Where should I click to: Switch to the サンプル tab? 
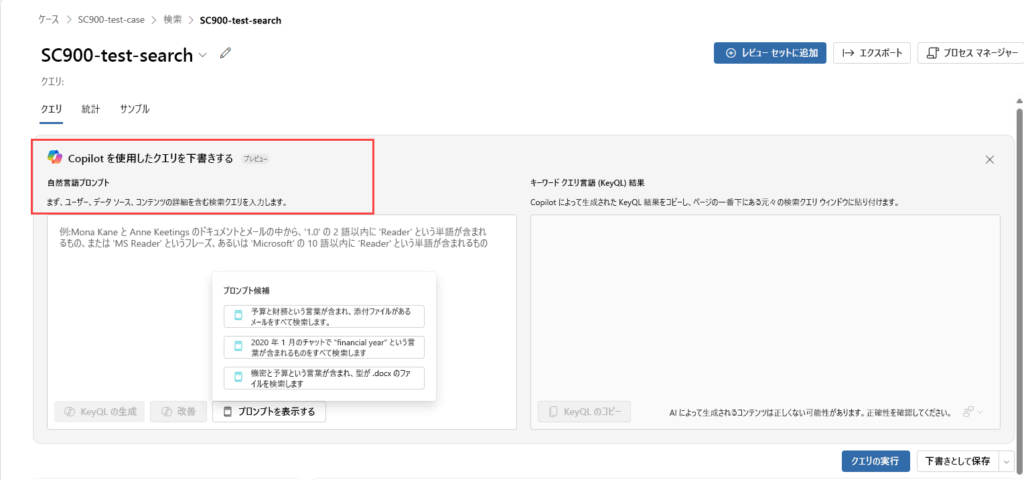tap(135, 108)
